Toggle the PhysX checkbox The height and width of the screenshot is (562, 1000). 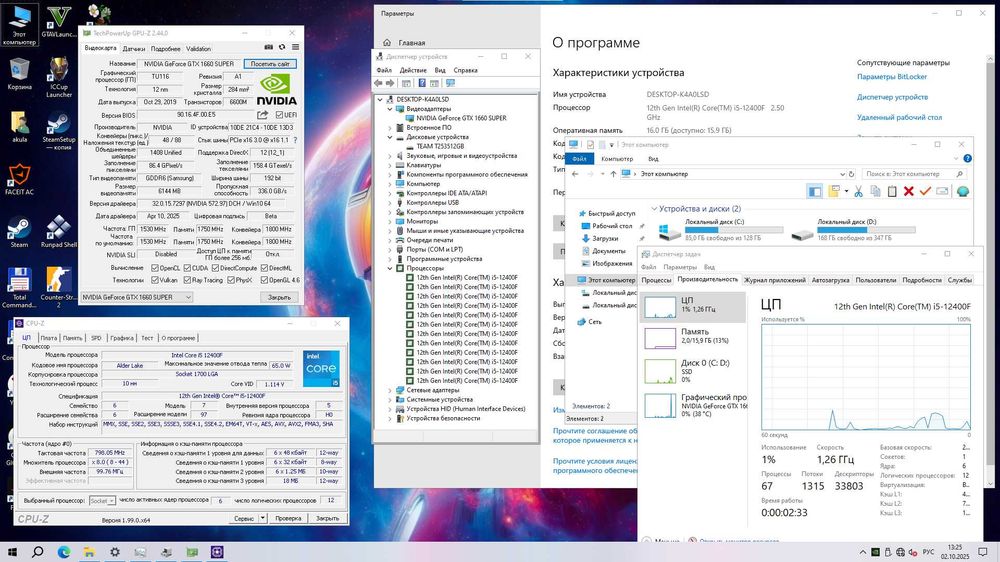coord(231,280)
